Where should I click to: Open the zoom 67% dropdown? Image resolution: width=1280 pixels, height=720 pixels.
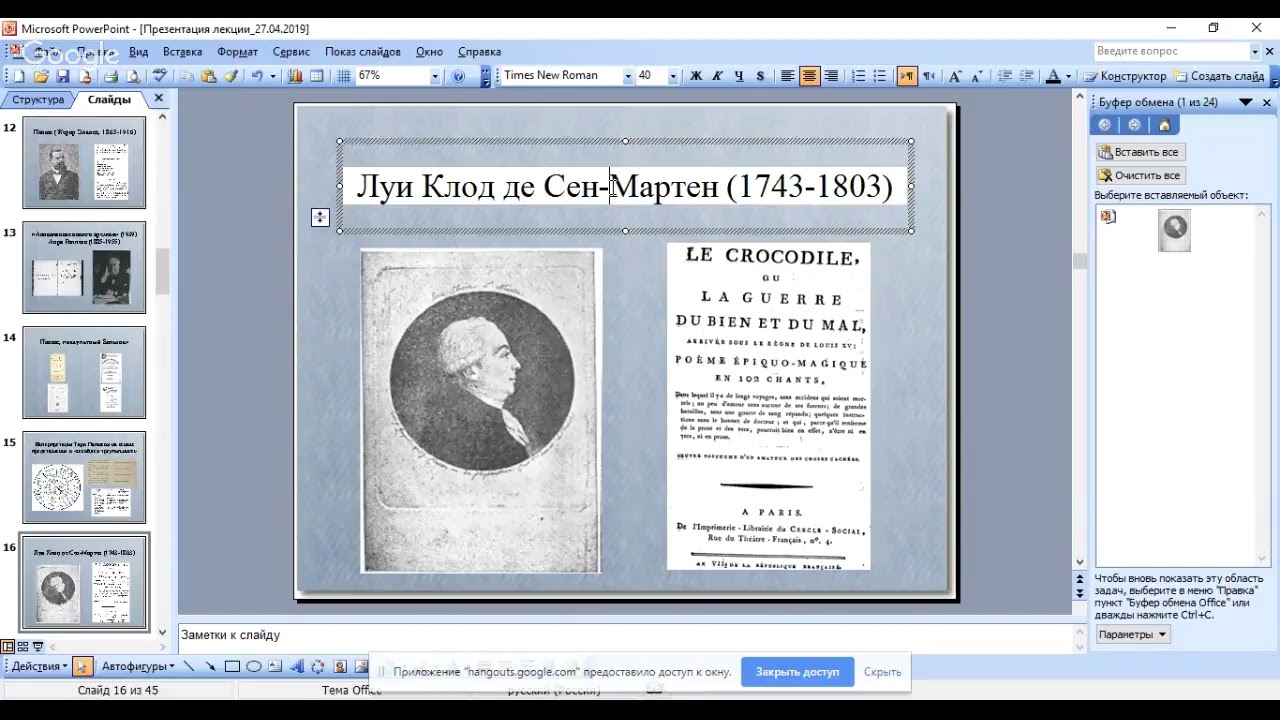[434, 76]
